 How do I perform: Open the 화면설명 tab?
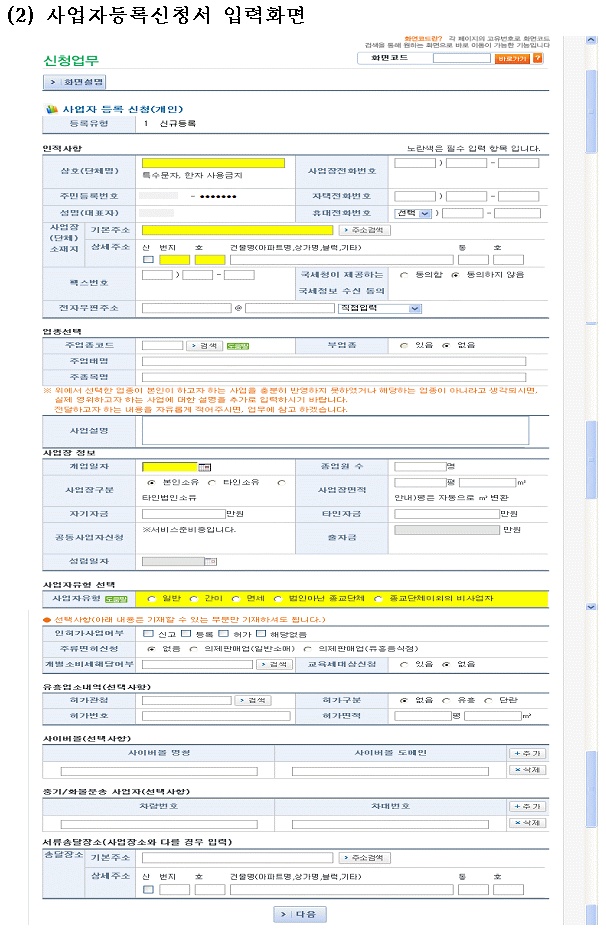point(74,82)
